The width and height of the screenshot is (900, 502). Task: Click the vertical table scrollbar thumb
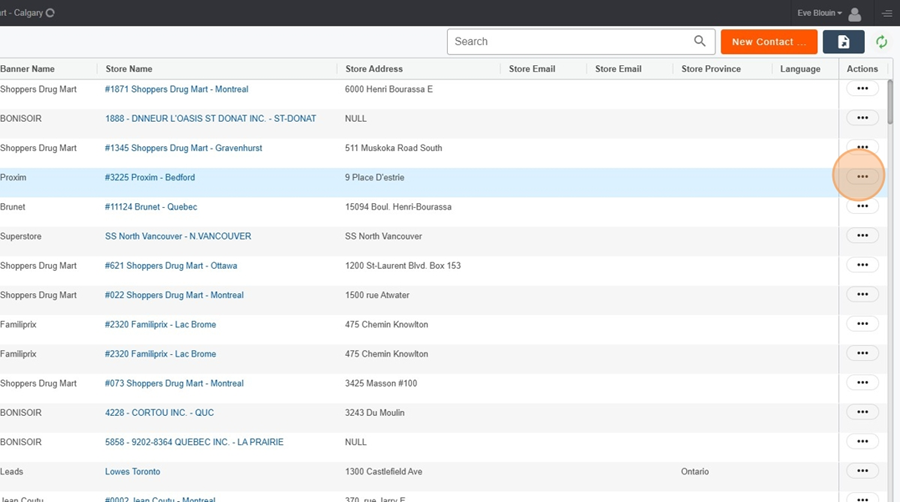[x=890, y=102]
